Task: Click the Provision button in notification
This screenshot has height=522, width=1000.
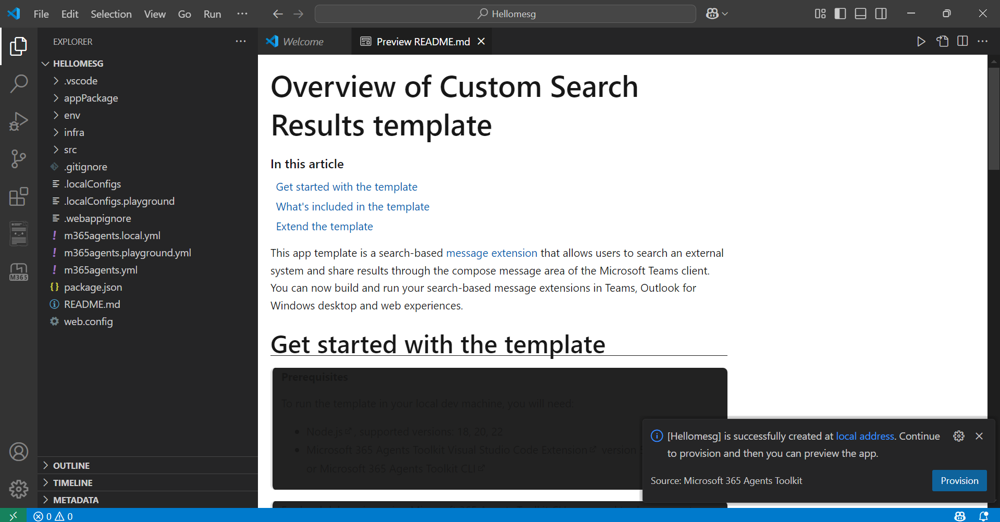Action: pyautogui.click(x=959, y=481)
